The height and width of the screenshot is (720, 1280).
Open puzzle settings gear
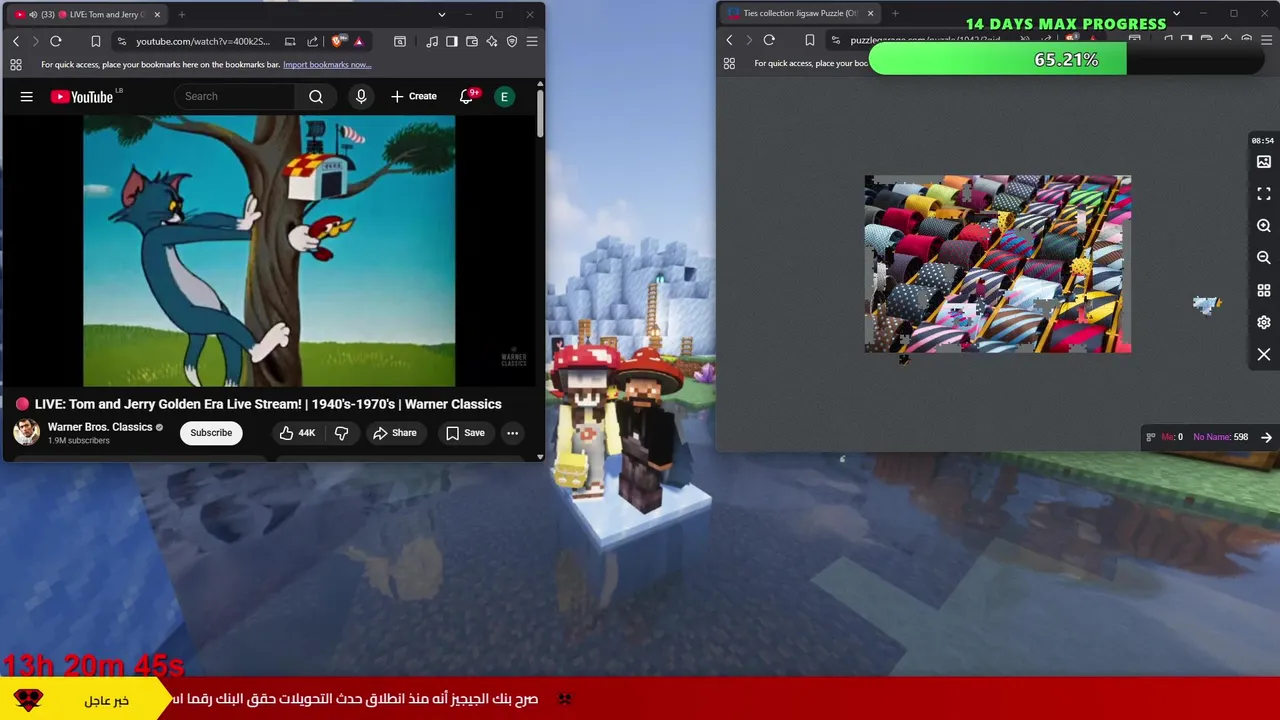[1264, 322]
